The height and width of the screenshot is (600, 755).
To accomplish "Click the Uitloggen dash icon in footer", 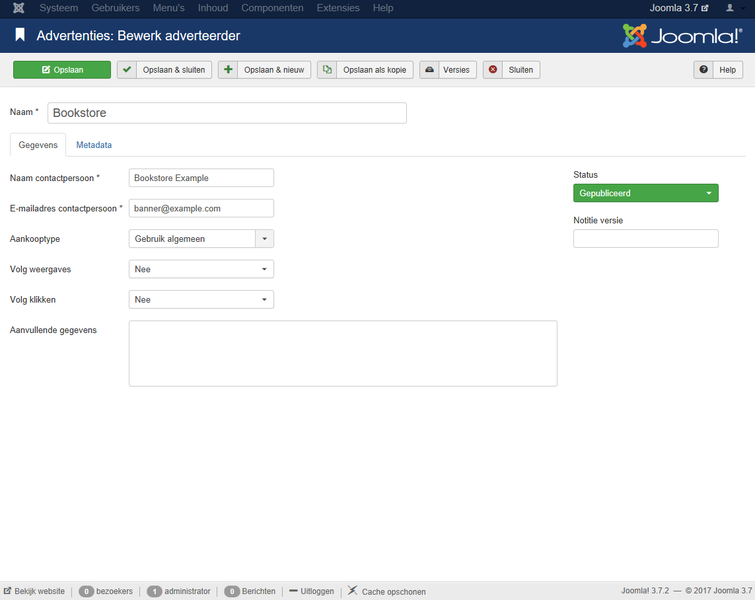I will click(293, 590).
